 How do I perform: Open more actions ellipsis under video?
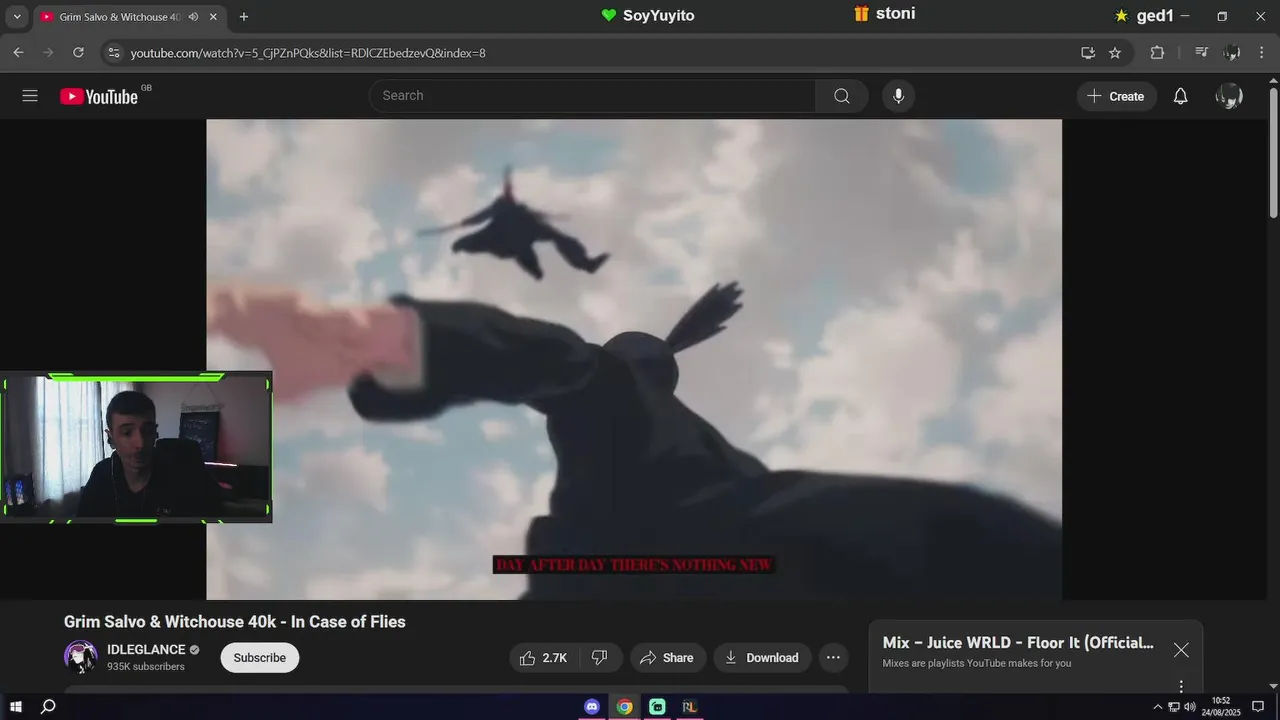833,657
